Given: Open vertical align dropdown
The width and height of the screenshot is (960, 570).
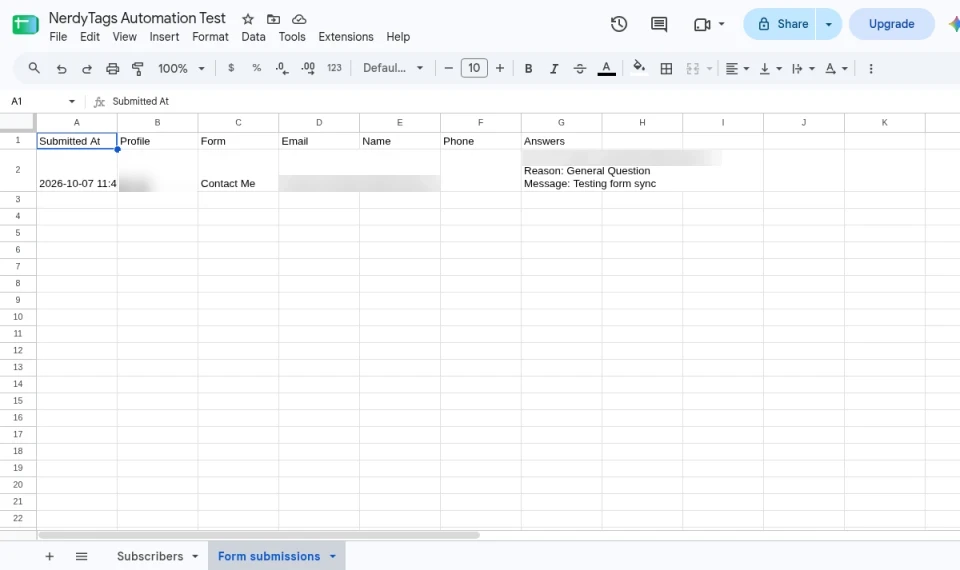Looking at the screenshot, I should [x=770, y=69].
